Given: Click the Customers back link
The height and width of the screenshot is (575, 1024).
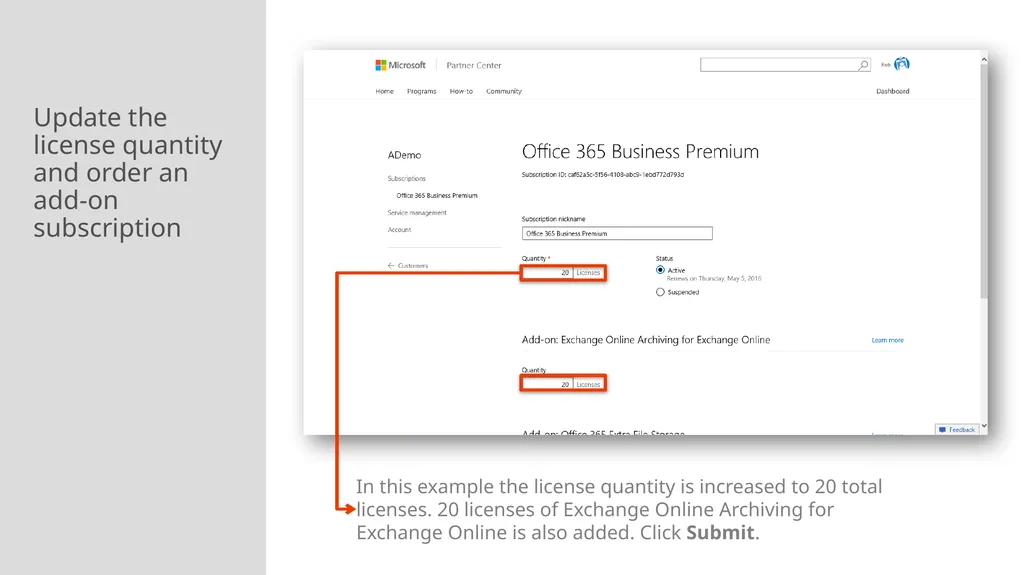Looking at the screenshot, I should pyautogui.click(x=413, y=266).
